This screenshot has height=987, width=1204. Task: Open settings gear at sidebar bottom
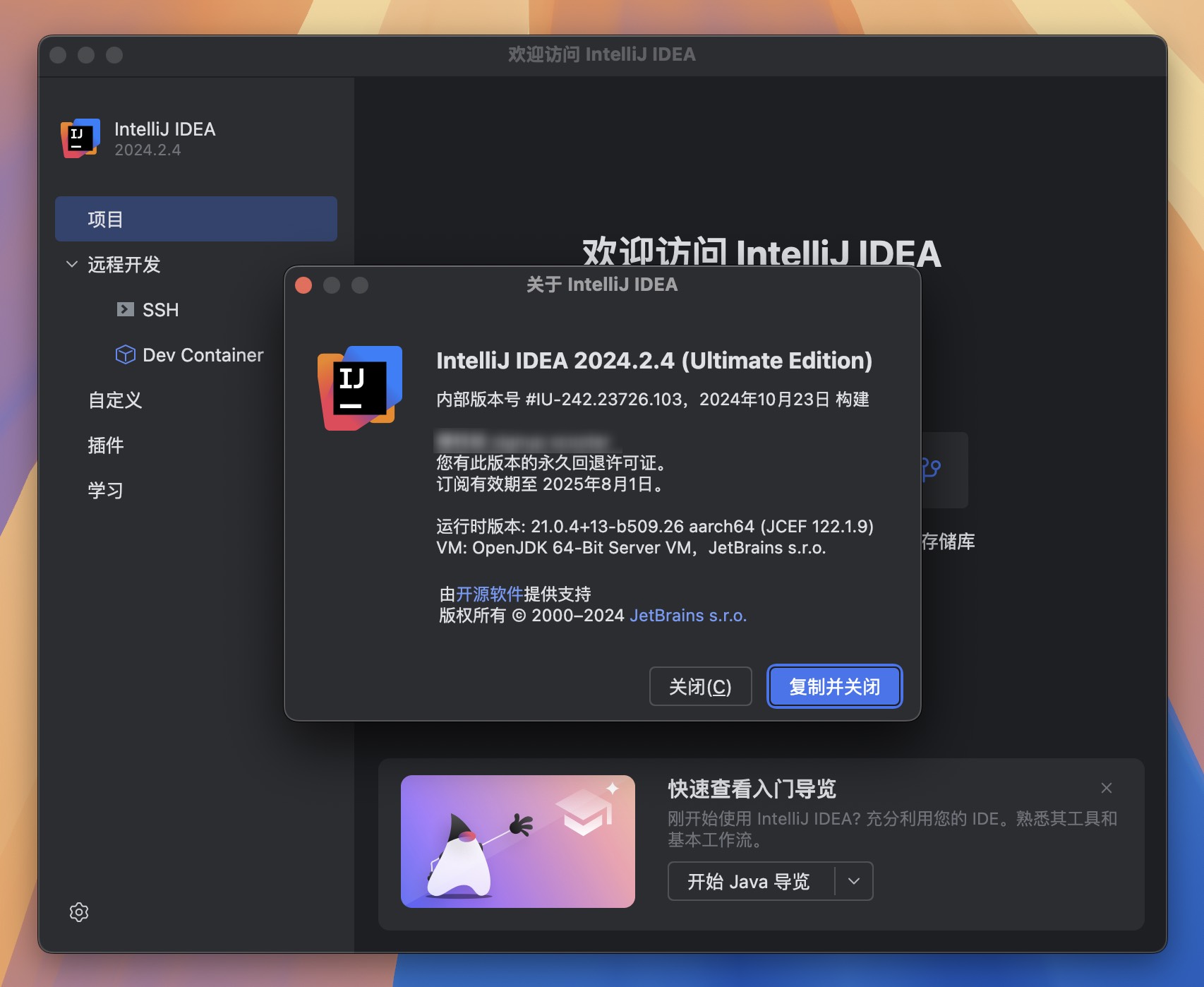pos(79,912)
